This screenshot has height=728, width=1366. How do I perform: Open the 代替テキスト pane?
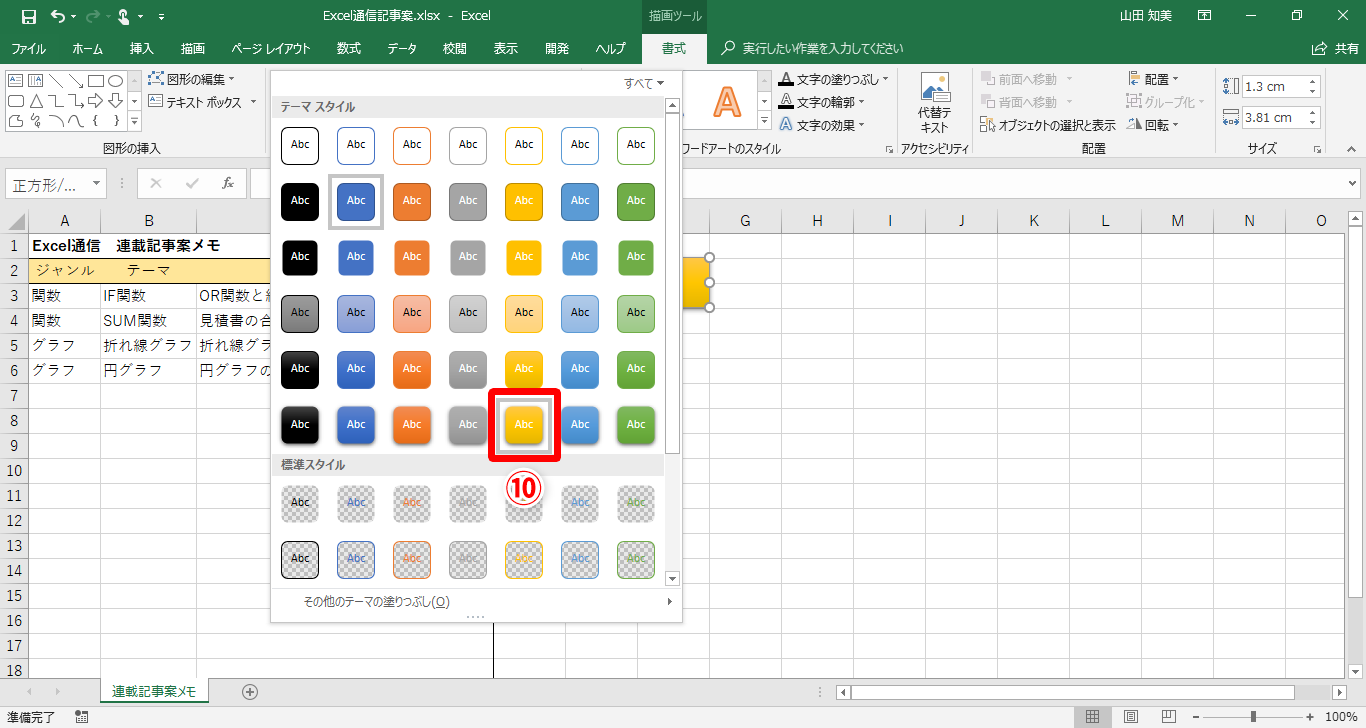point(934,104)
